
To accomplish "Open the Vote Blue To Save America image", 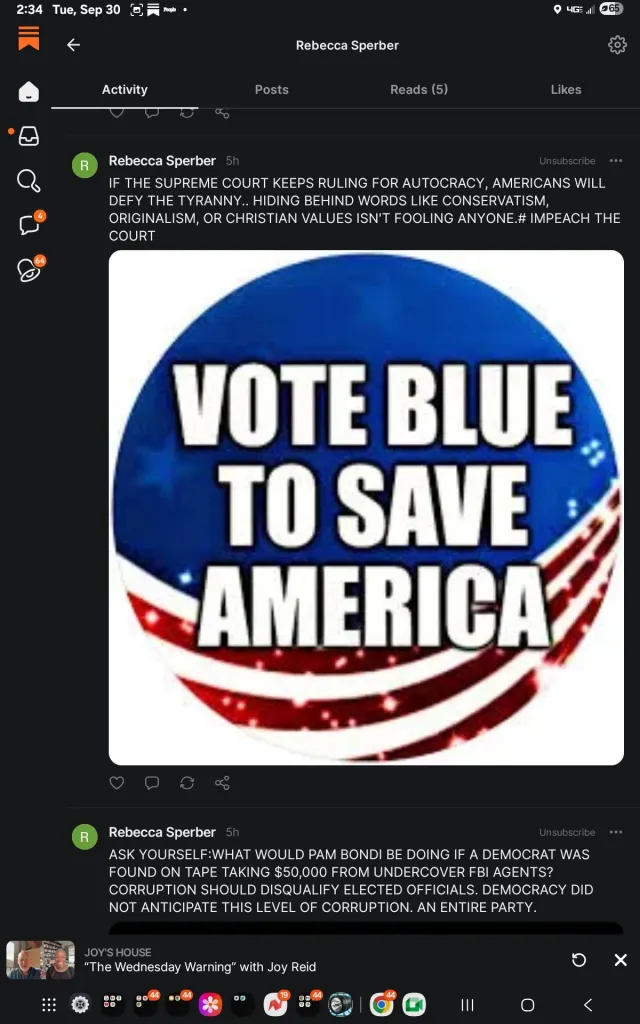I will (x=366, y=507).
